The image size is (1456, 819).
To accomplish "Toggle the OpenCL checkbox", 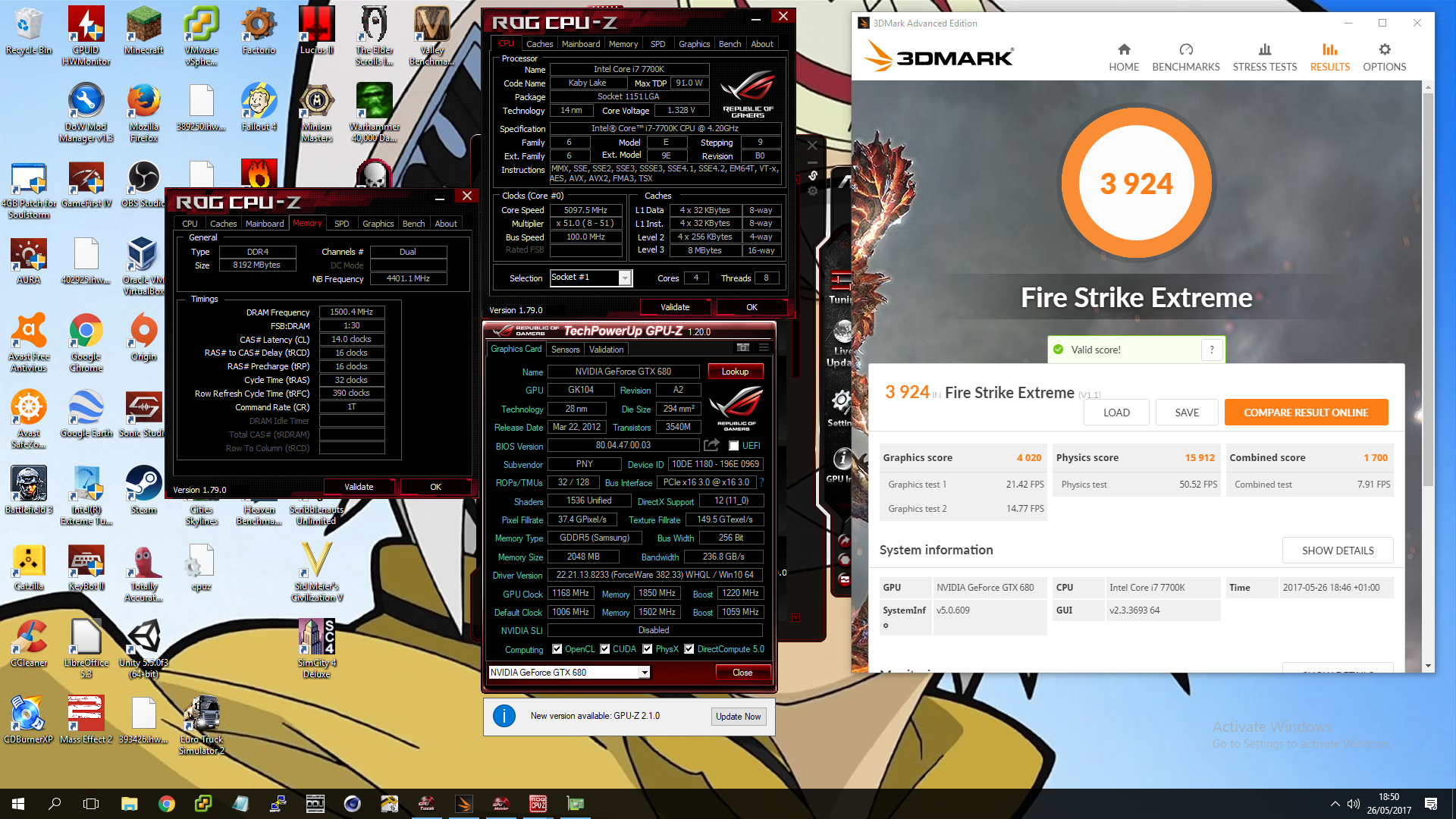I will [x=557, y=648].
